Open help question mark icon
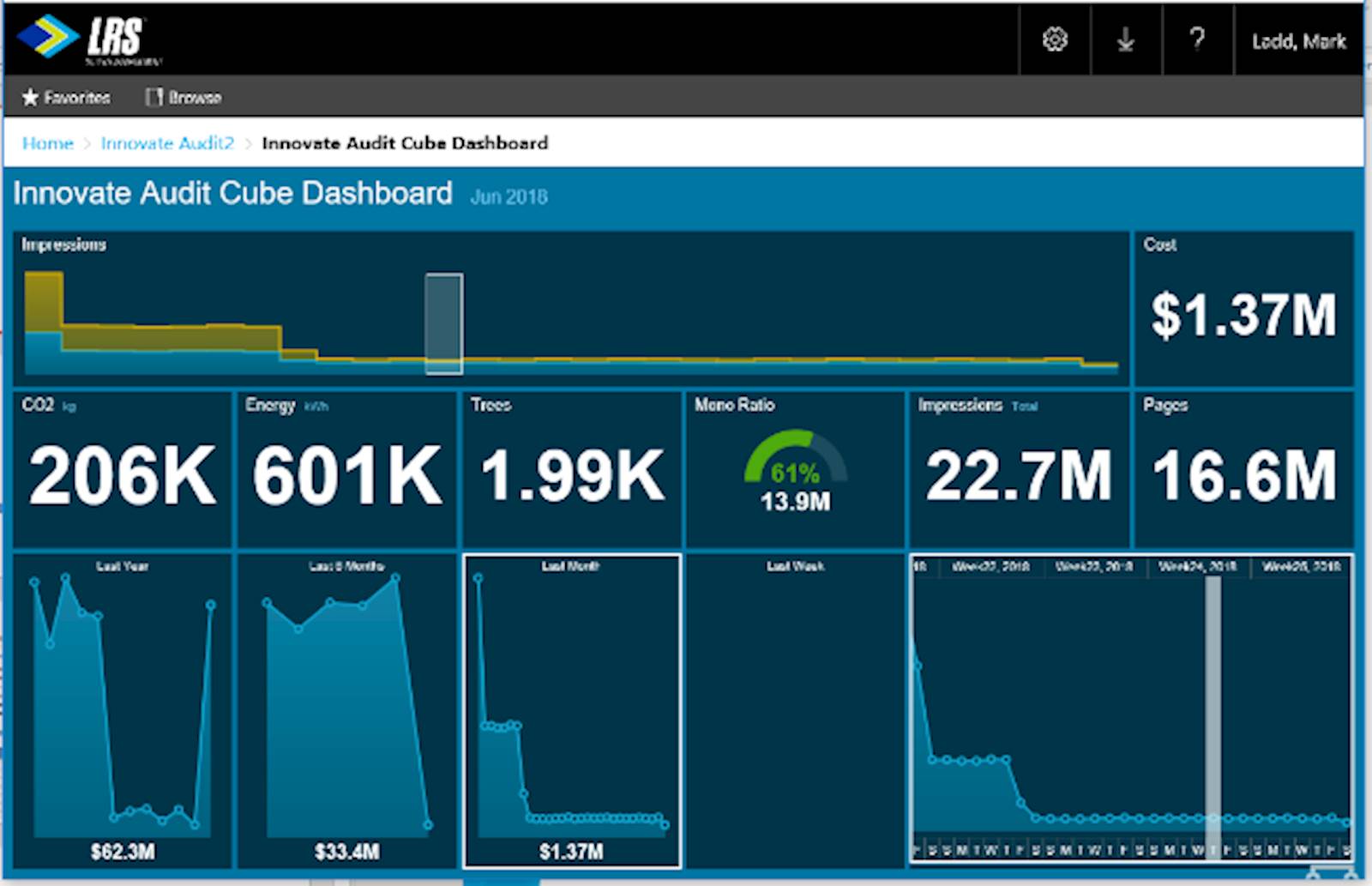The image size is (1372, 886). pyautogui.click(x=1197, y=39)
